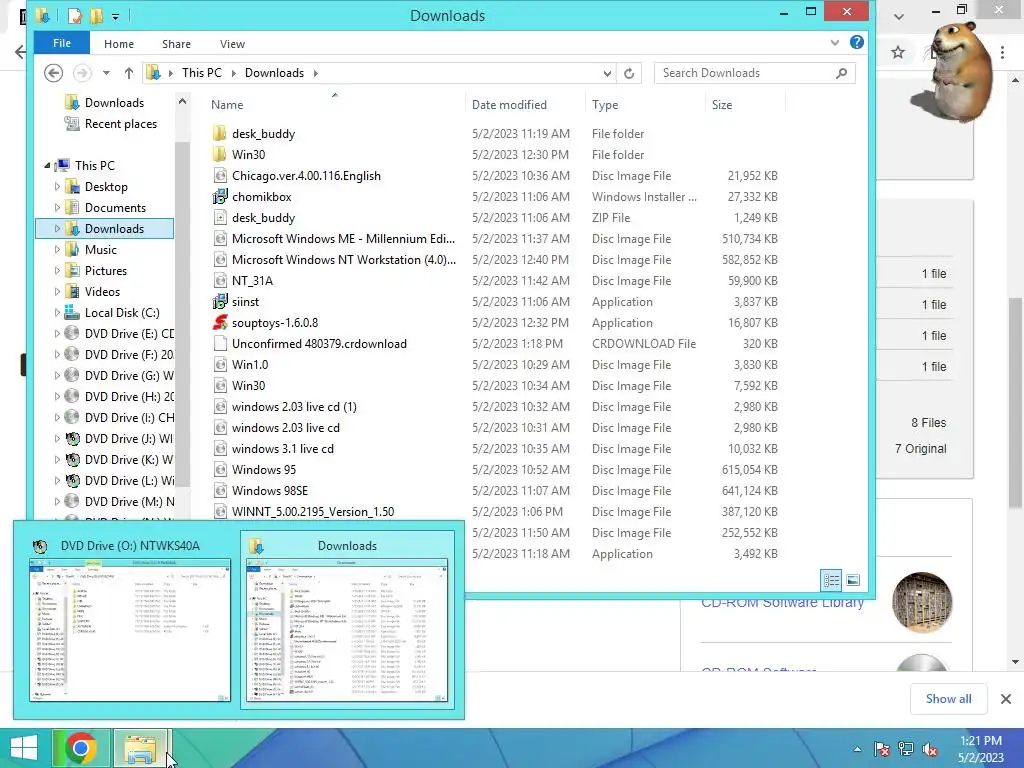Open the Windows Start button
Image resolution: width=1024 pixels, height=768 pixels.
click(x=24, y=748)
